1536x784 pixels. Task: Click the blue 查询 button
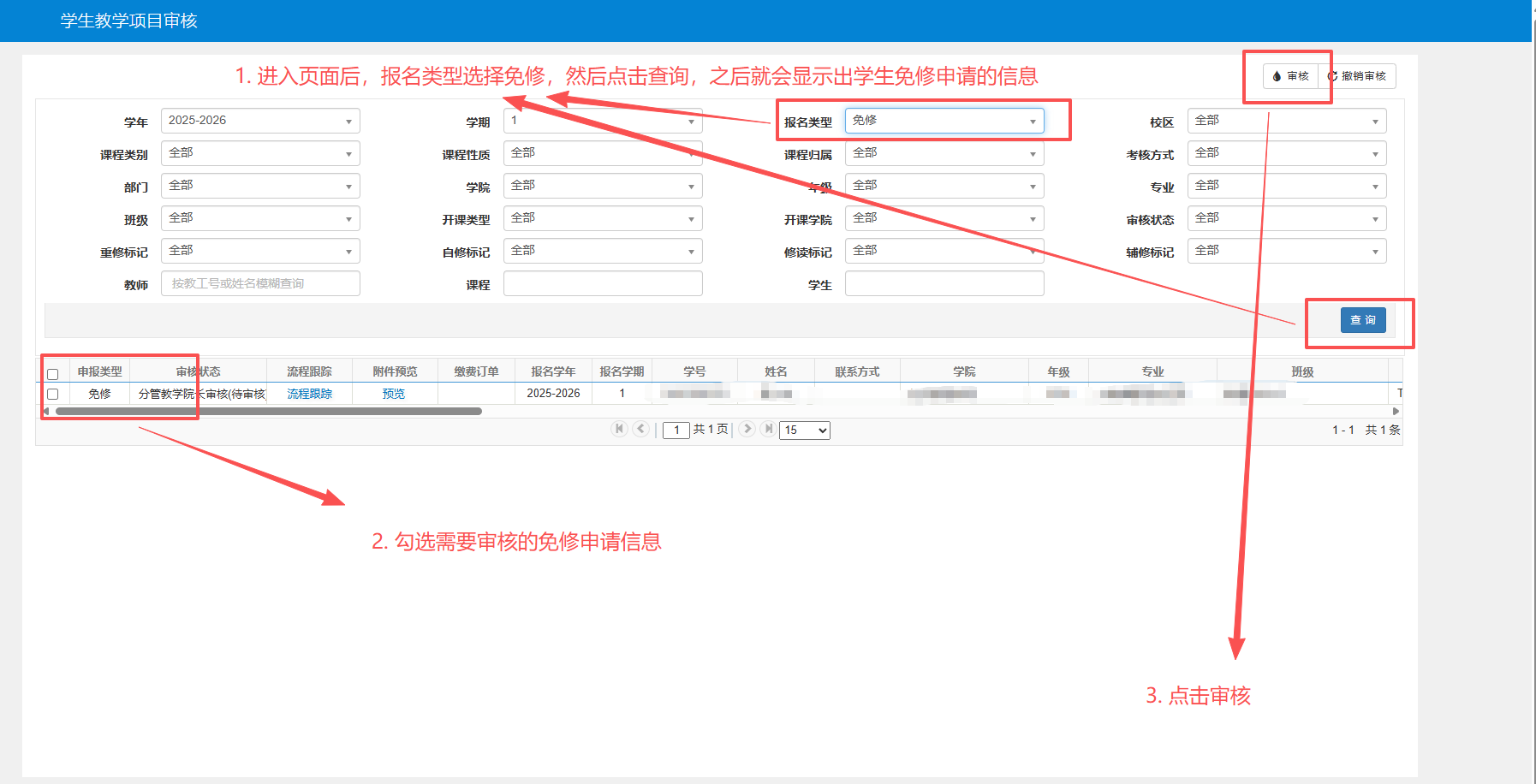point(1362,320)
